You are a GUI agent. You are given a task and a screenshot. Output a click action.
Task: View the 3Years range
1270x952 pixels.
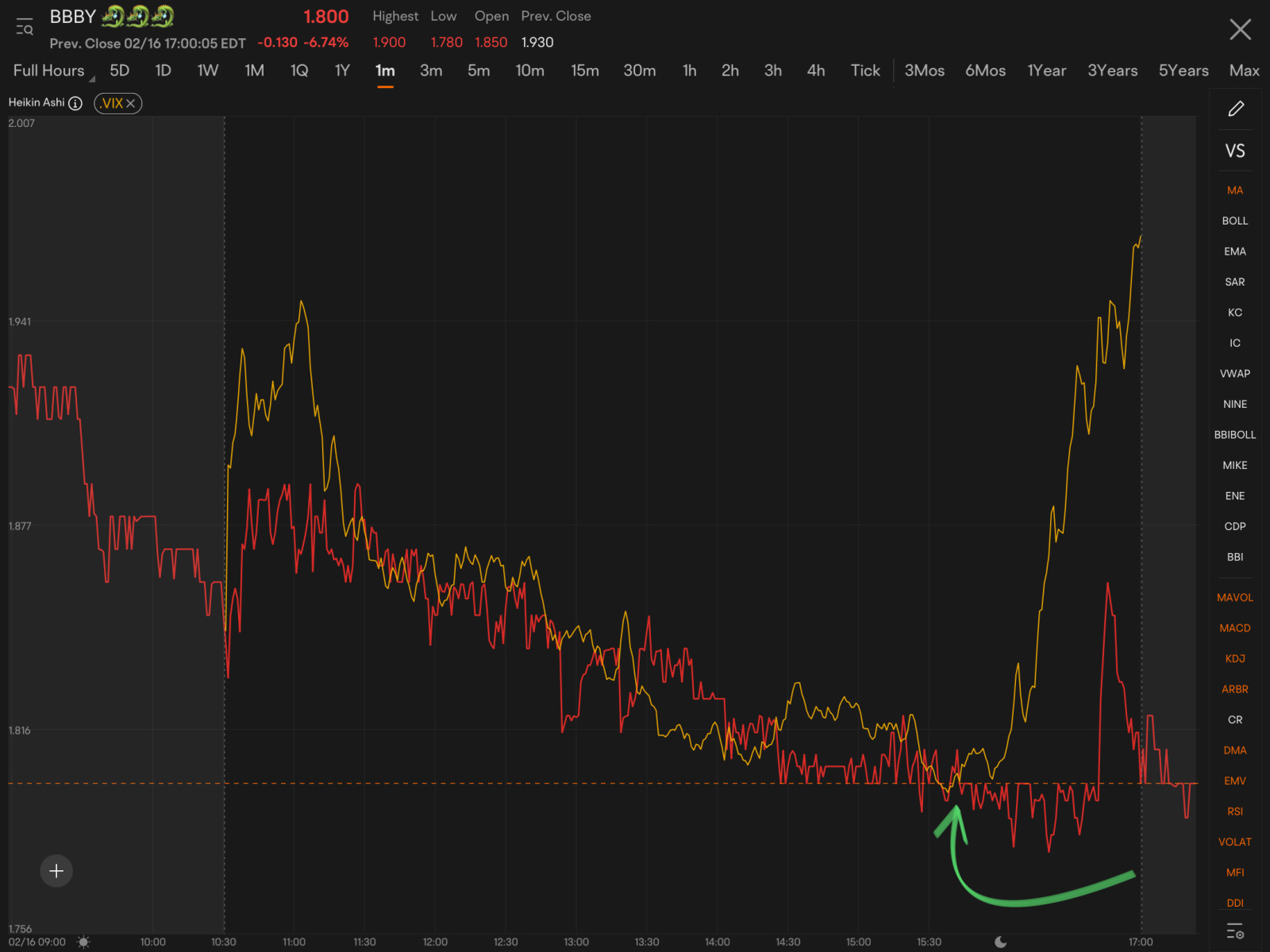(1113, 71)
